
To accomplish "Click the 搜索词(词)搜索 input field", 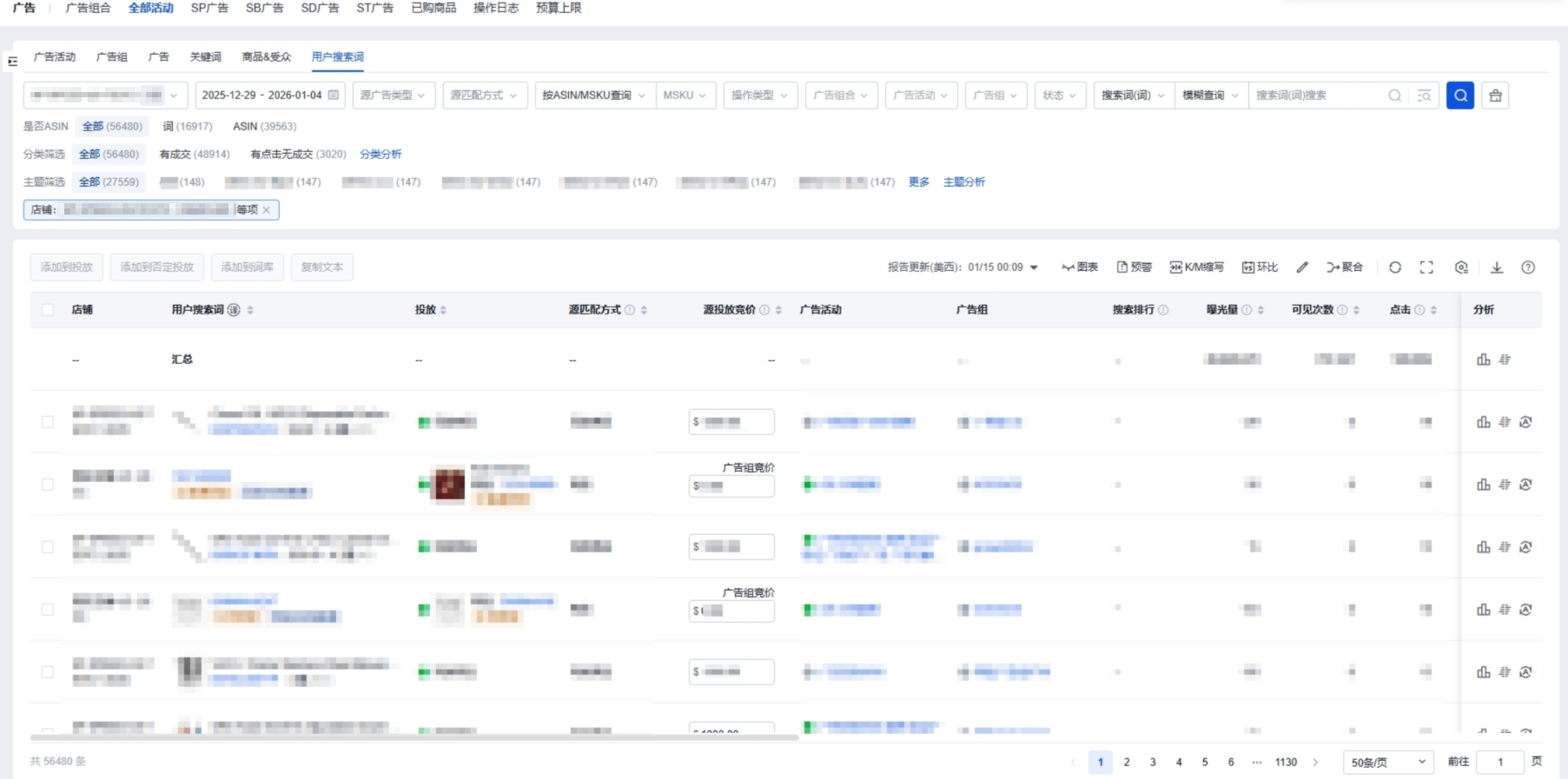I will tap(1316, 96).
